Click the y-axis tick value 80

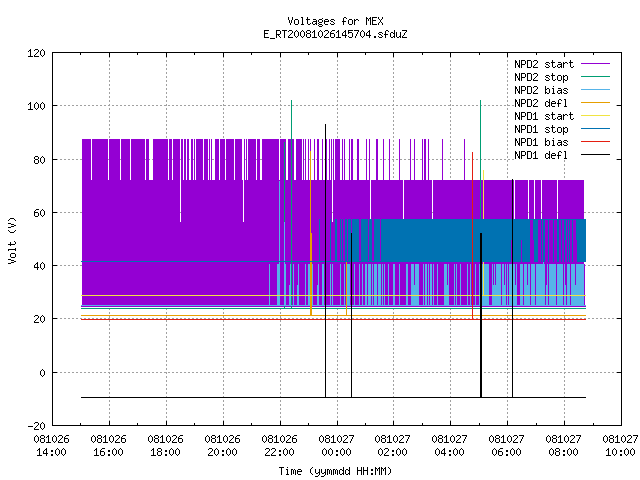(39, 160)
